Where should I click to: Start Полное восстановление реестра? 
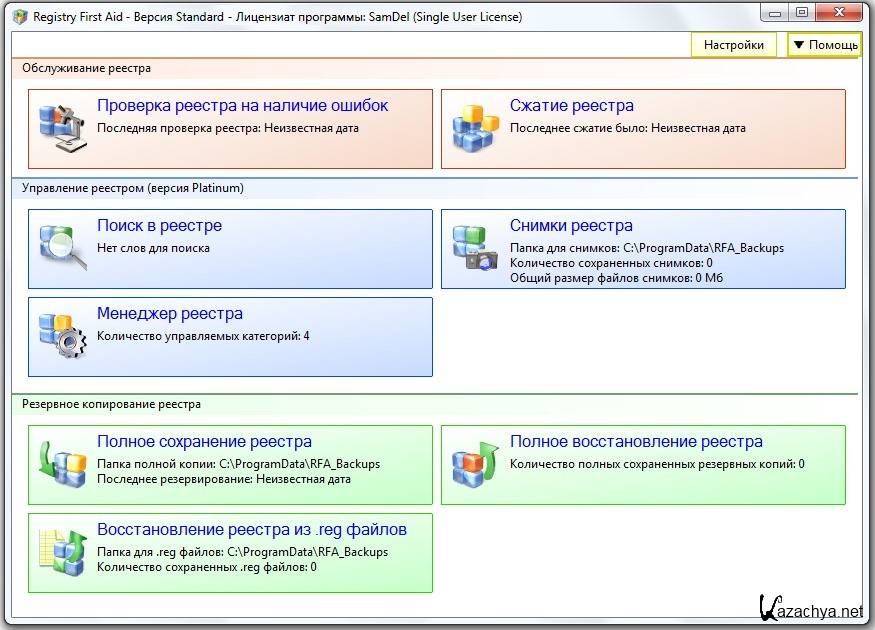pyautogui.click(x=636, y=442)
